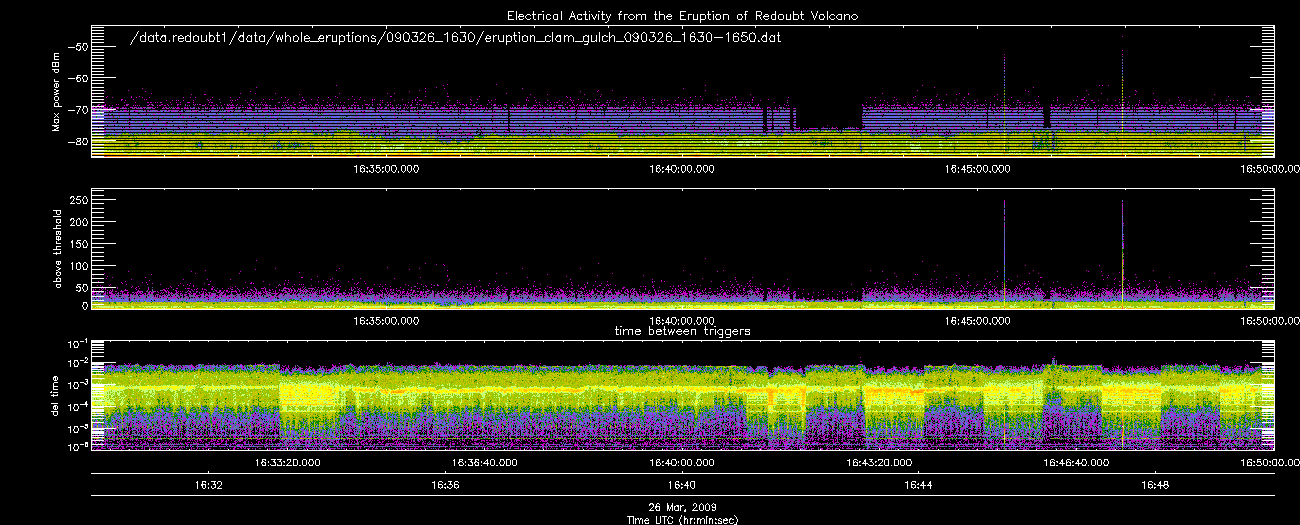Screen dimensions: 1300x525
Task: Click the 'time between triggers' plot title
Action: pos(682,330)
